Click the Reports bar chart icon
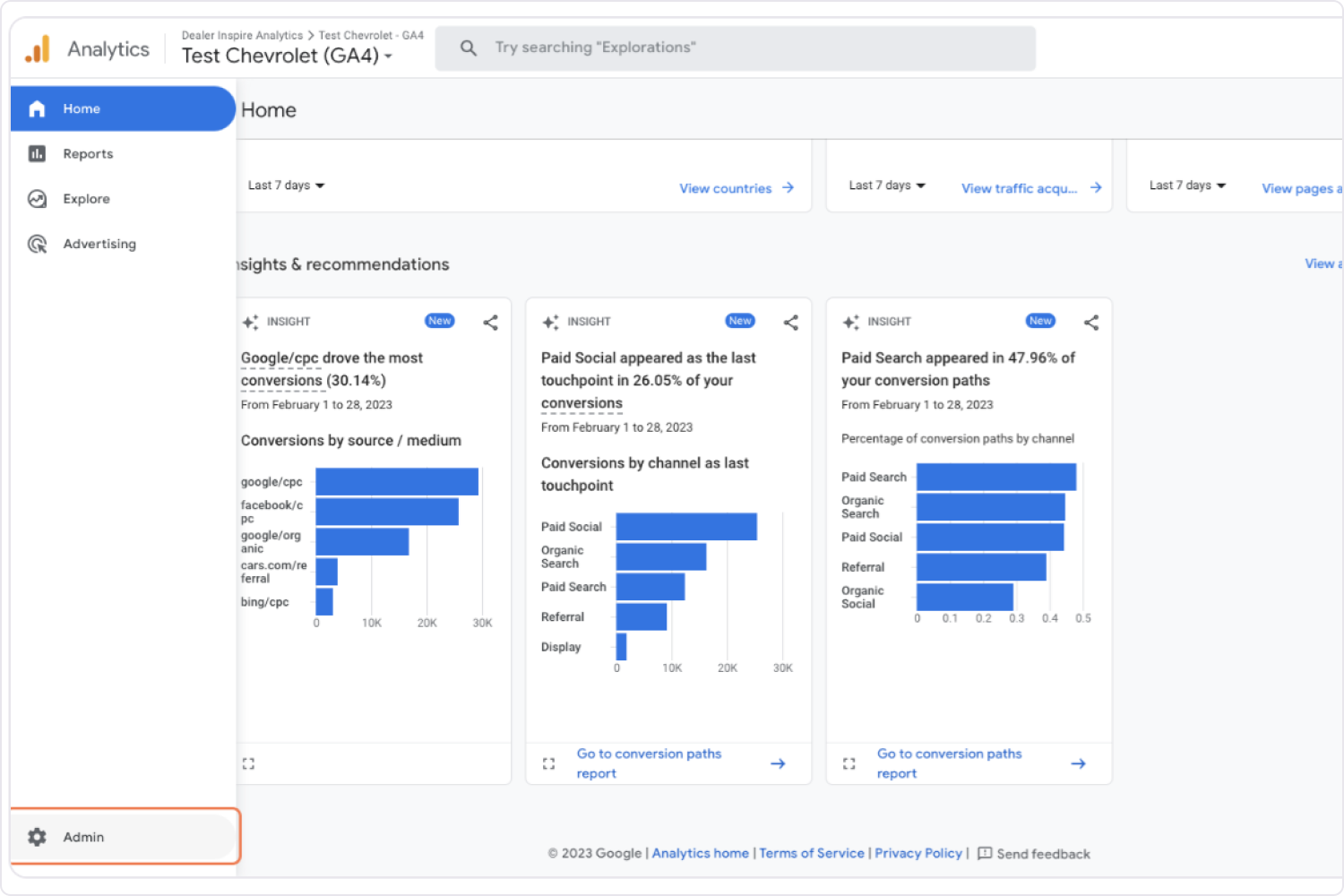The height and width of the screenshot is (896, 1344). click(37, 153)
